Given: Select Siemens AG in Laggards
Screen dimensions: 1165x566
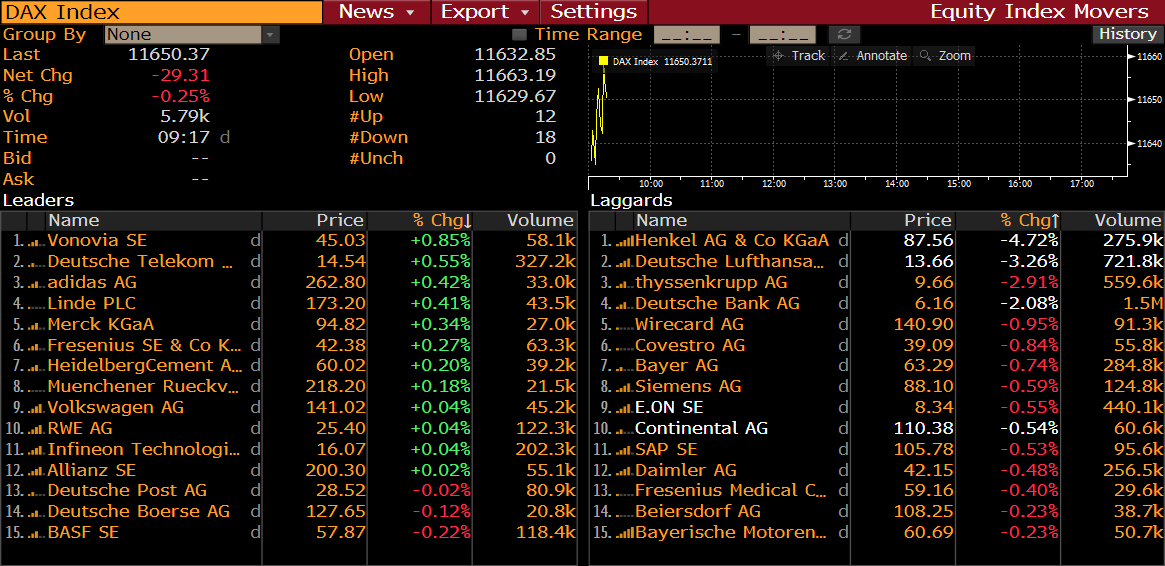Looking at the screenshot, I should [688, 387].
